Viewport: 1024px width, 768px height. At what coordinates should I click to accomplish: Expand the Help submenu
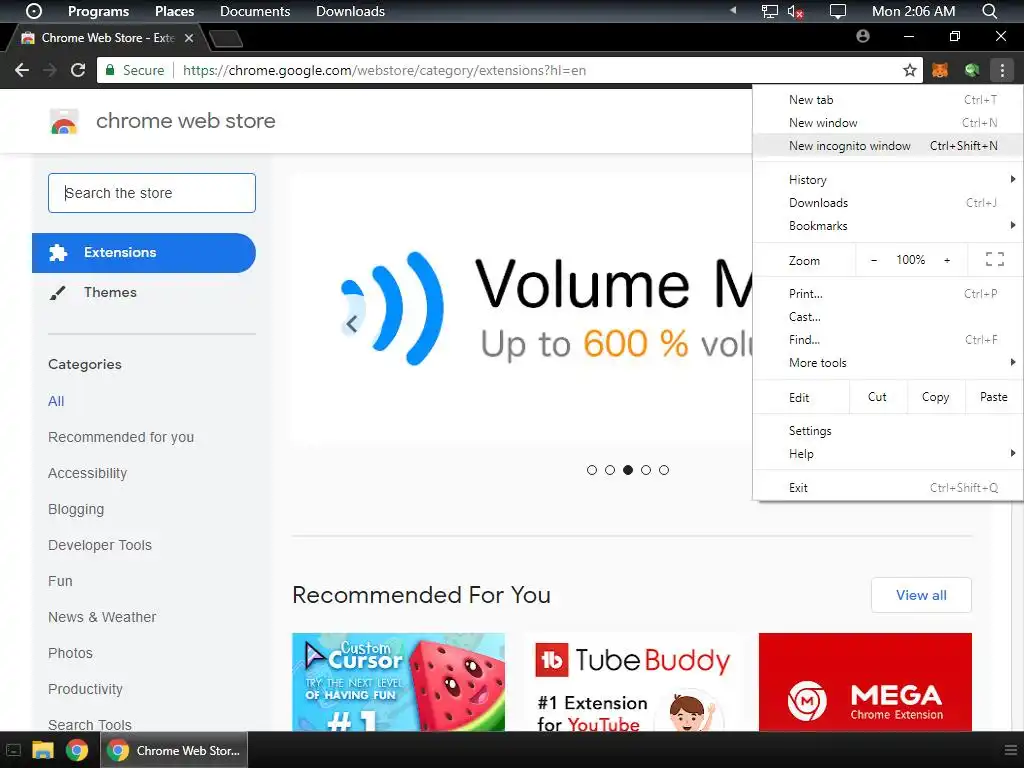coord(888,454)
